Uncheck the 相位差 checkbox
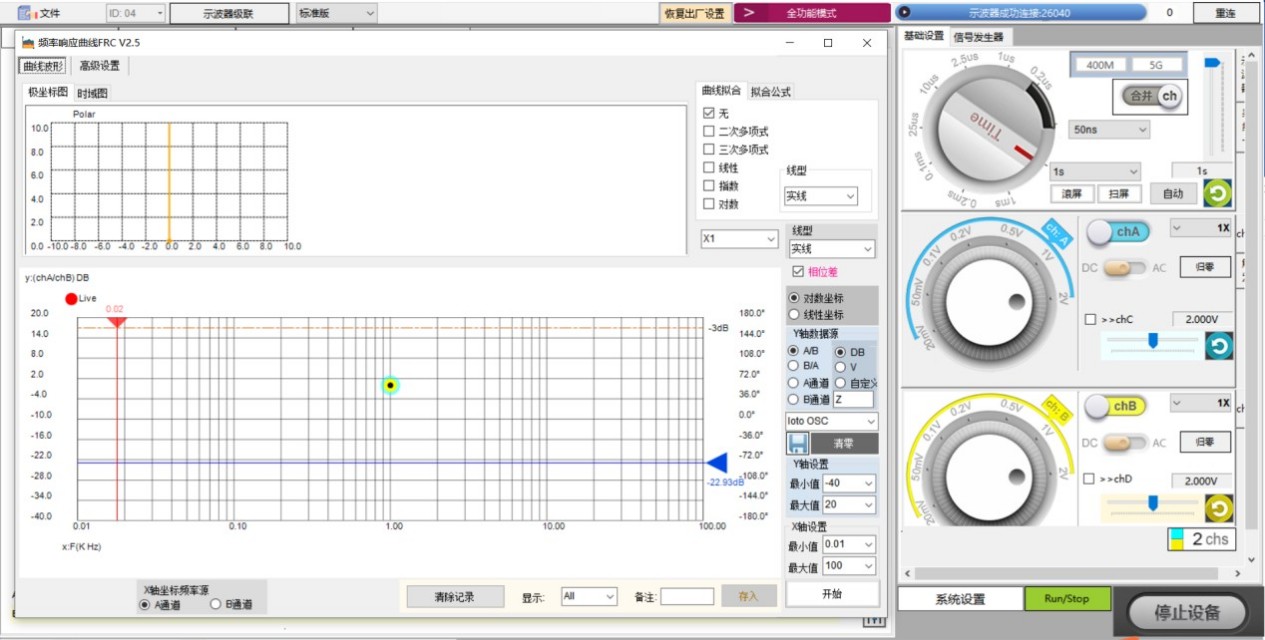The width and height of the screenshot is (1265, 640). click(797, 271)
